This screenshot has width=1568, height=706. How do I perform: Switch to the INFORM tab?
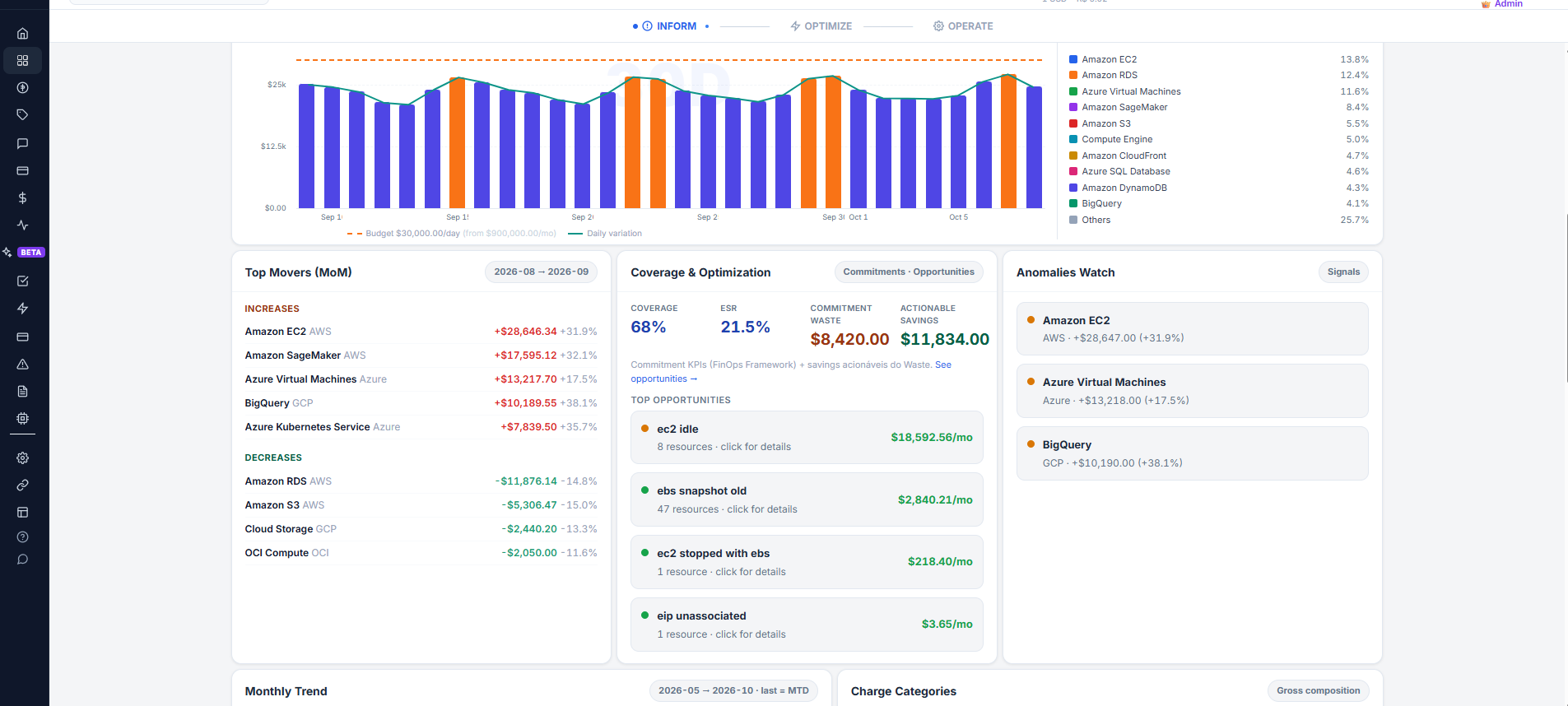[x=669, y=26]
